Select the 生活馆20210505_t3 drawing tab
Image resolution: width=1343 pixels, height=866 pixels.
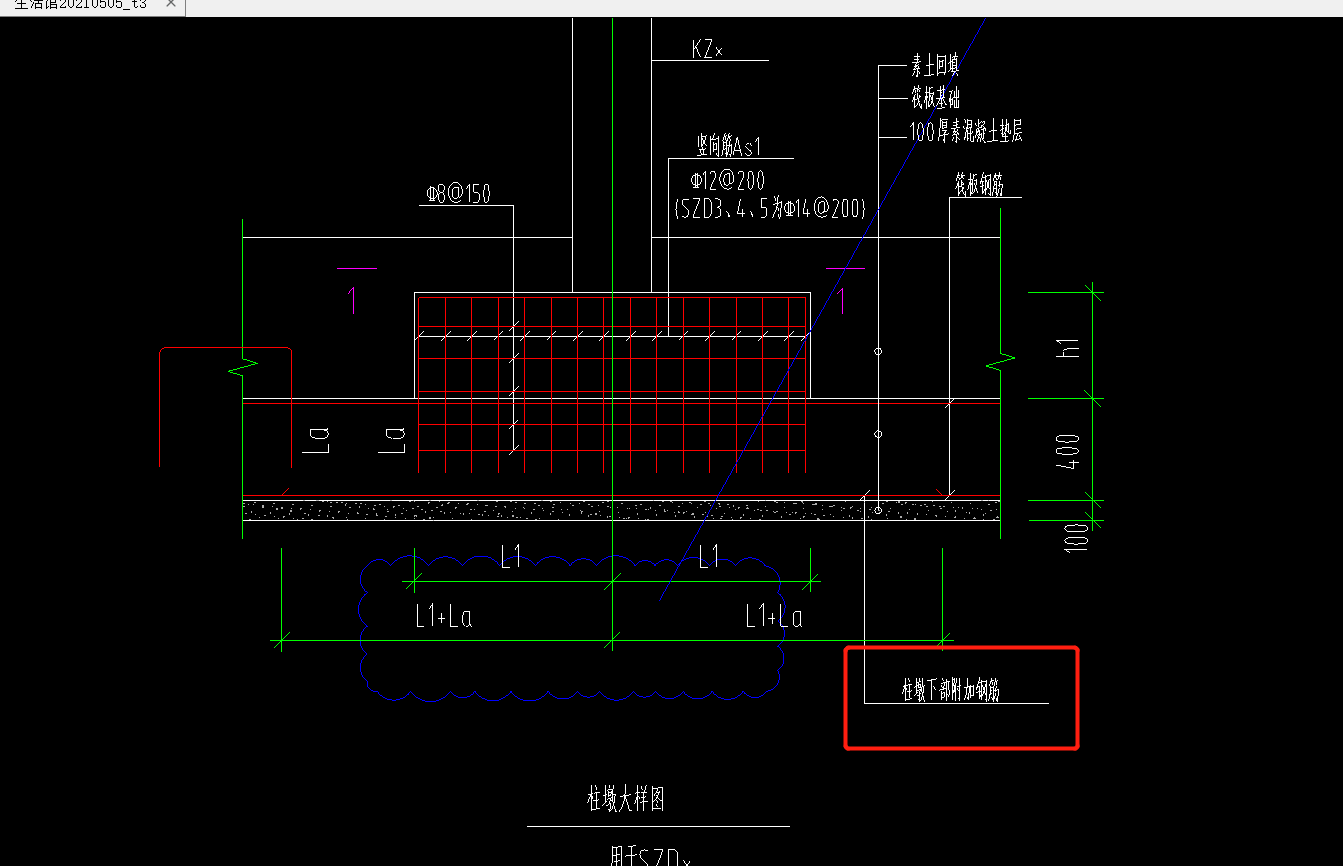tap(80, 4)
